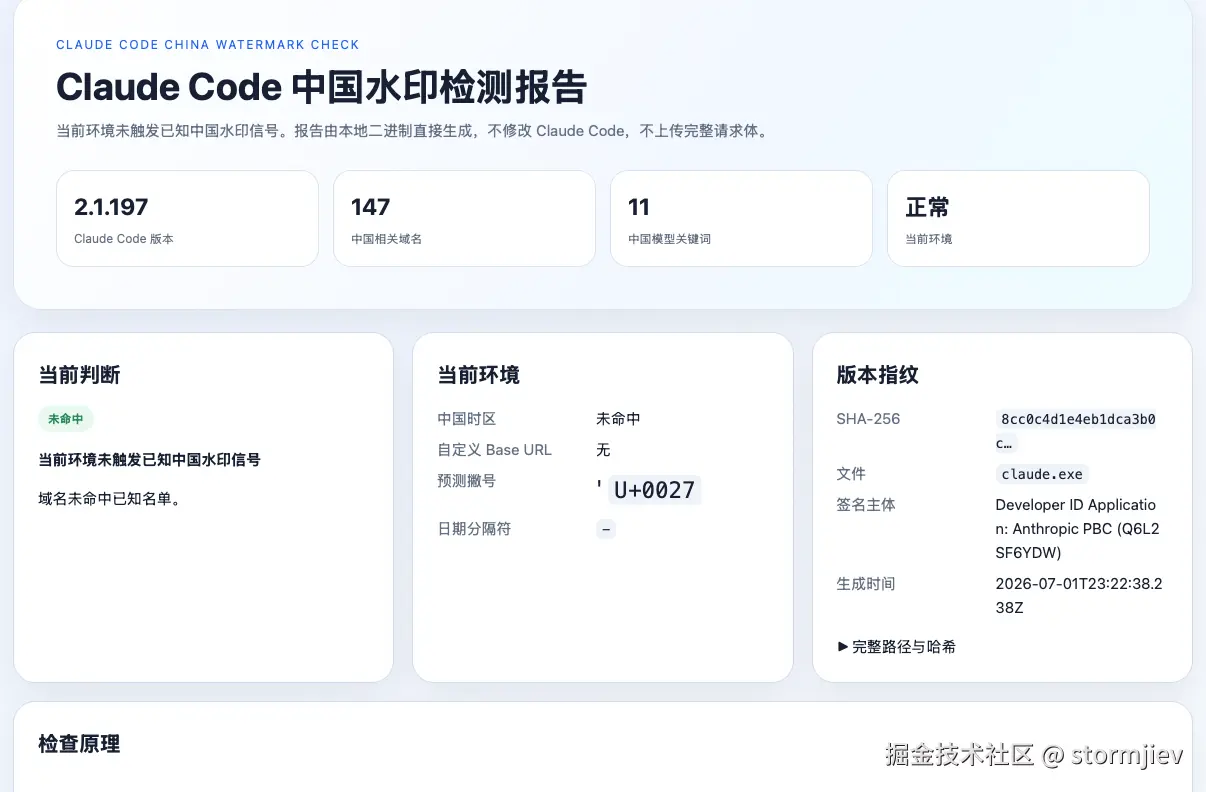Click the CLAUDE CODE CHINA WATERMARK CHECK label

pos(208,45)
